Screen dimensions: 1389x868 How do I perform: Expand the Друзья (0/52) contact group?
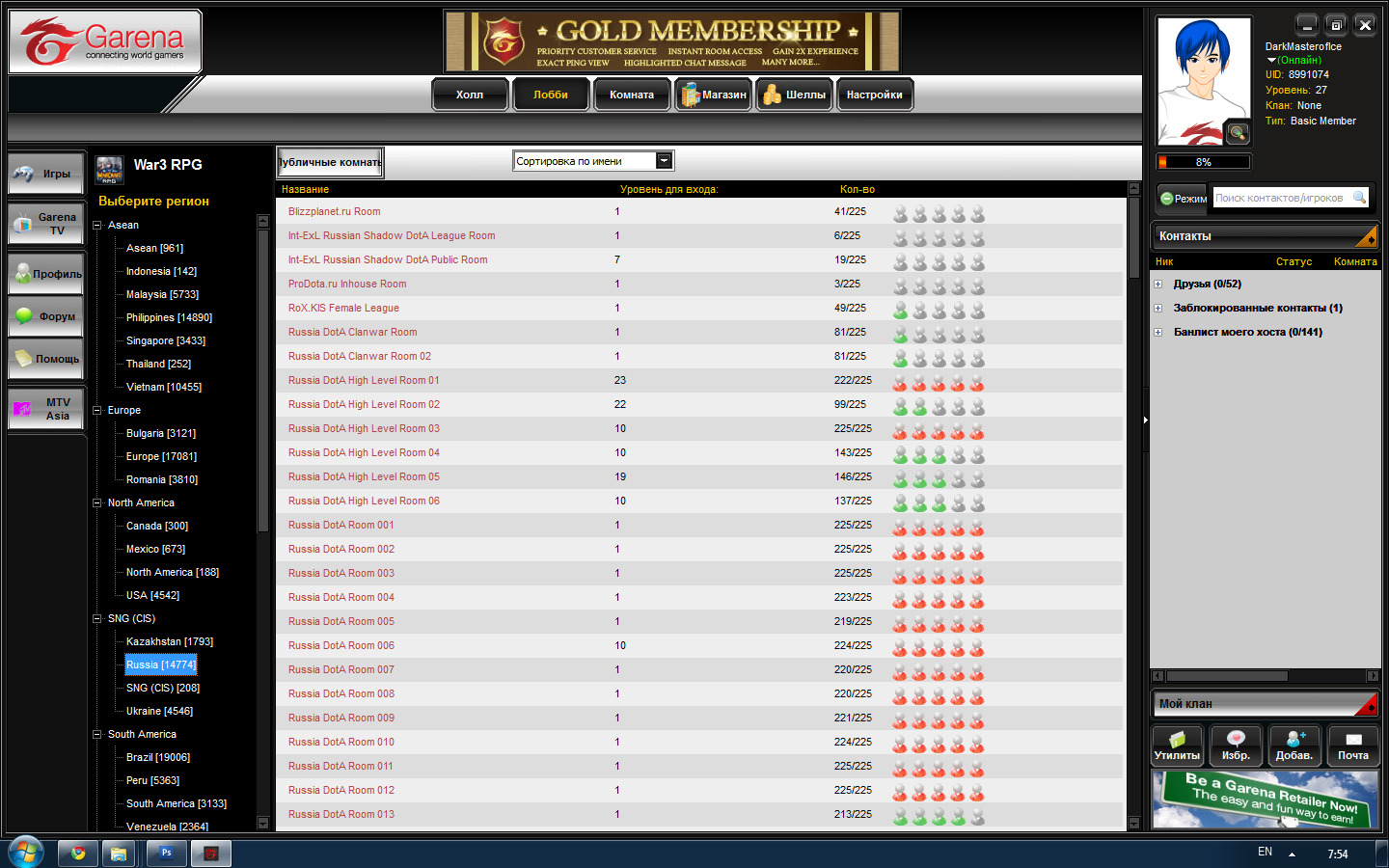tap(1158, 285)
